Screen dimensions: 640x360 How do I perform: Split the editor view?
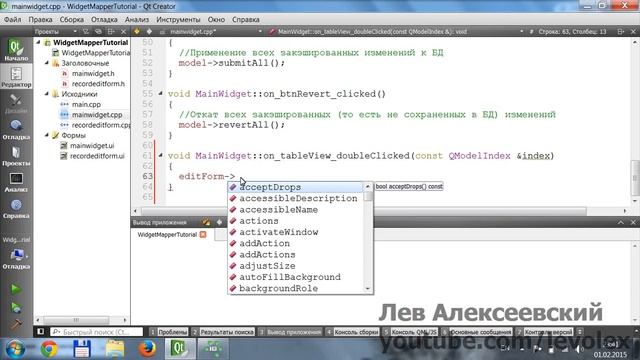[620, 31]
